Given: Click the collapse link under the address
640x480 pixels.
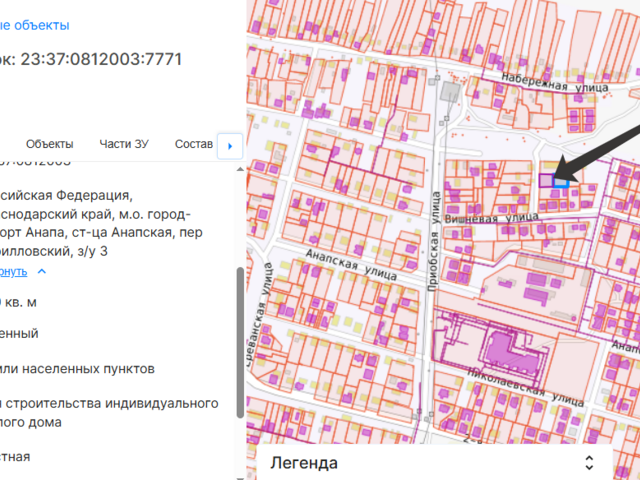Looking at the screenshot, I should [x=14, y=271].
